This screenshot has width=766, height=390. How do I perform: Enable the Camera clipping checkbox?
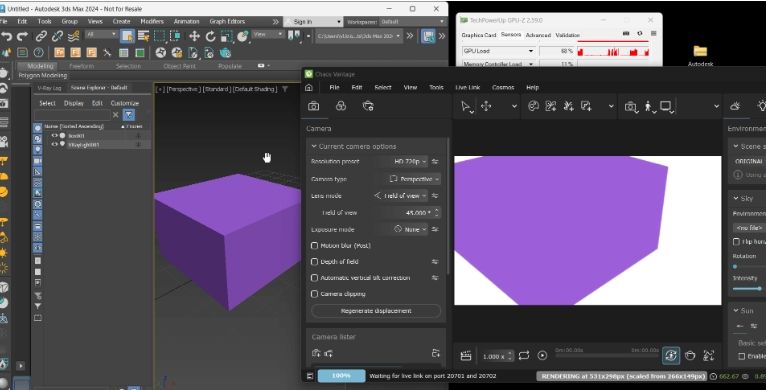pos(315,294)
